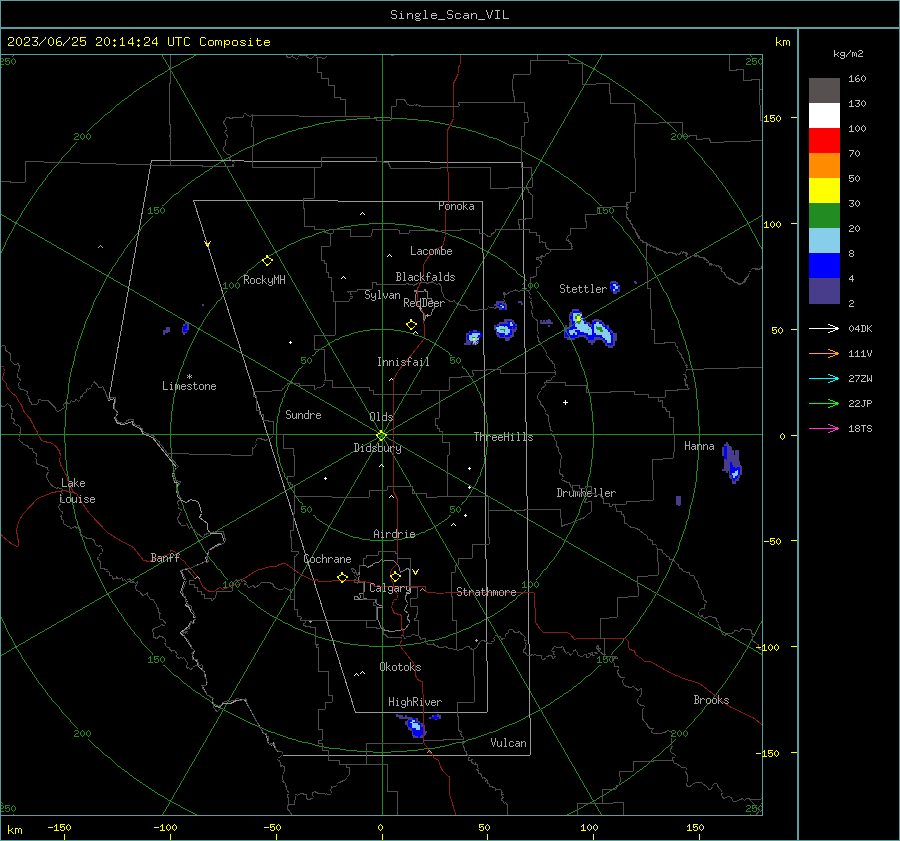Image resolution: width=900 pixels, height=841 pixels.
Task: Select the orange 50-70 legend color
Action: 824,166
